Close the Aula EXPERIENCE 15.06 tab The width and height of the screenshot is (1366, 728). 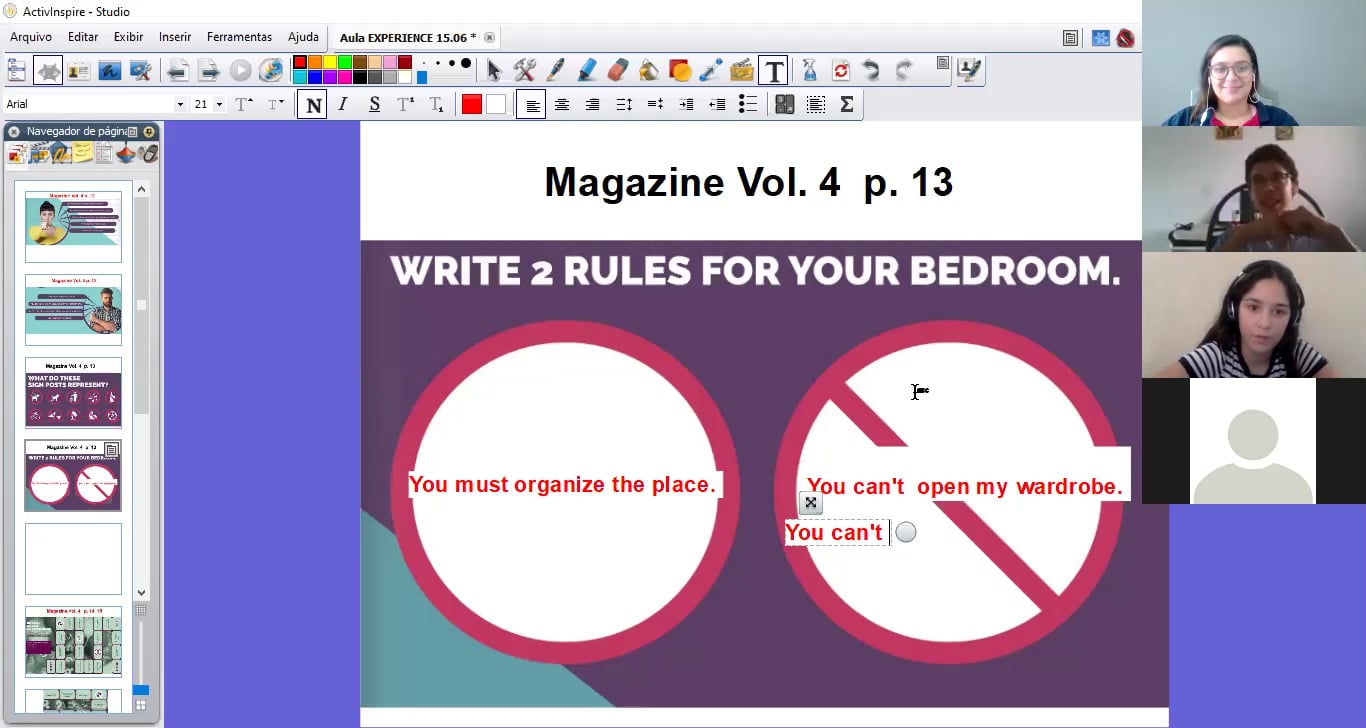(x=490, y=38)
